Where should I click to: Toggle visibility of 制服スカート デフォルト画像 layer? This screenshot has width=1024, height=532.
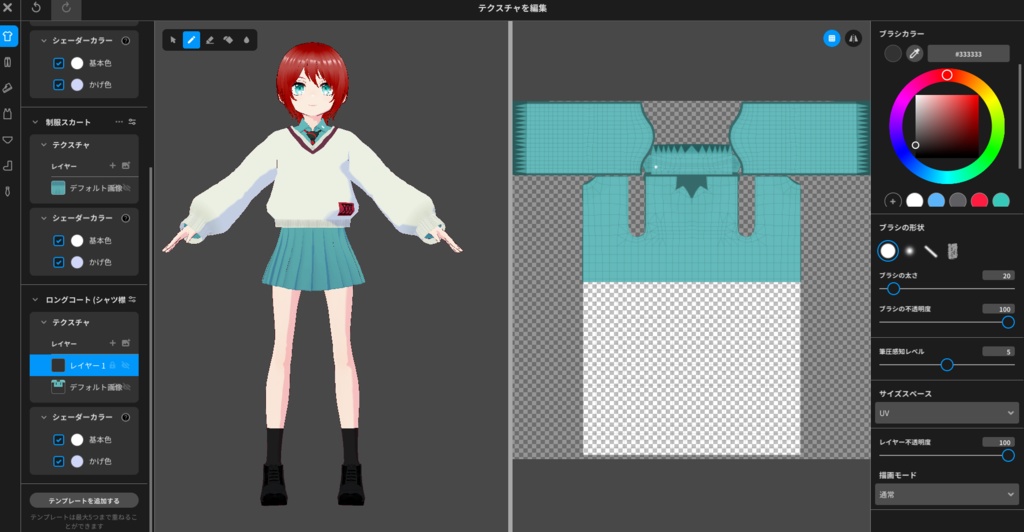coord(127,188)
